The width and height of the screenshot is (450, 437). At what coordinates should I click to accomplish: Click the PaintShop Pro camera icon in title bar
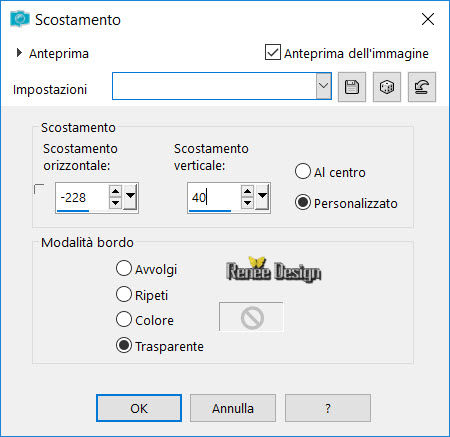pyautogui.click(x=20, y=19)
